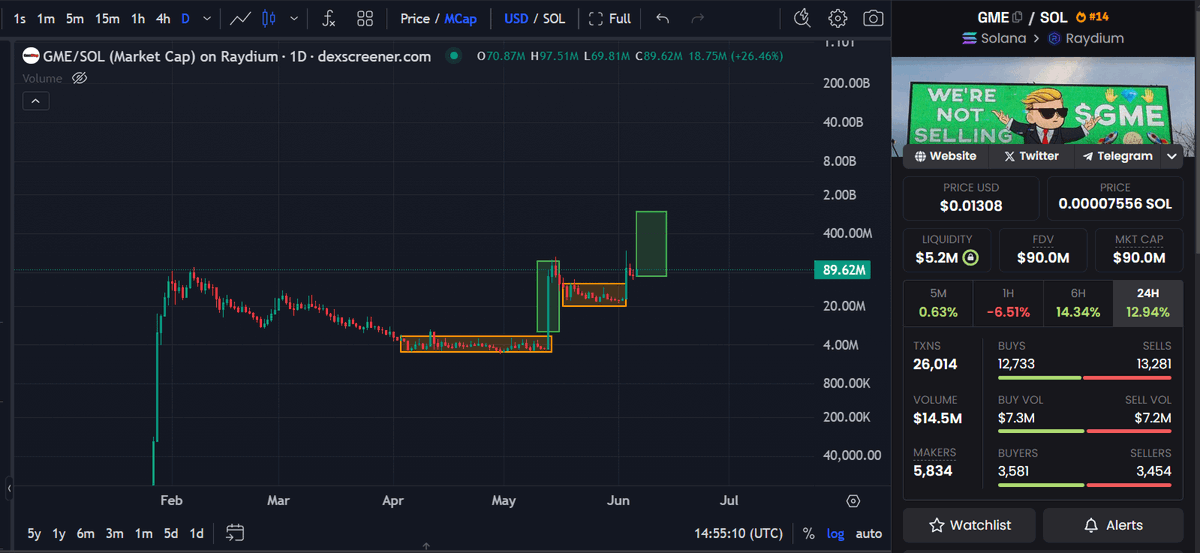1200x553 pixels.
Task: Open the chart in Full screen
Action: point(610,18)
